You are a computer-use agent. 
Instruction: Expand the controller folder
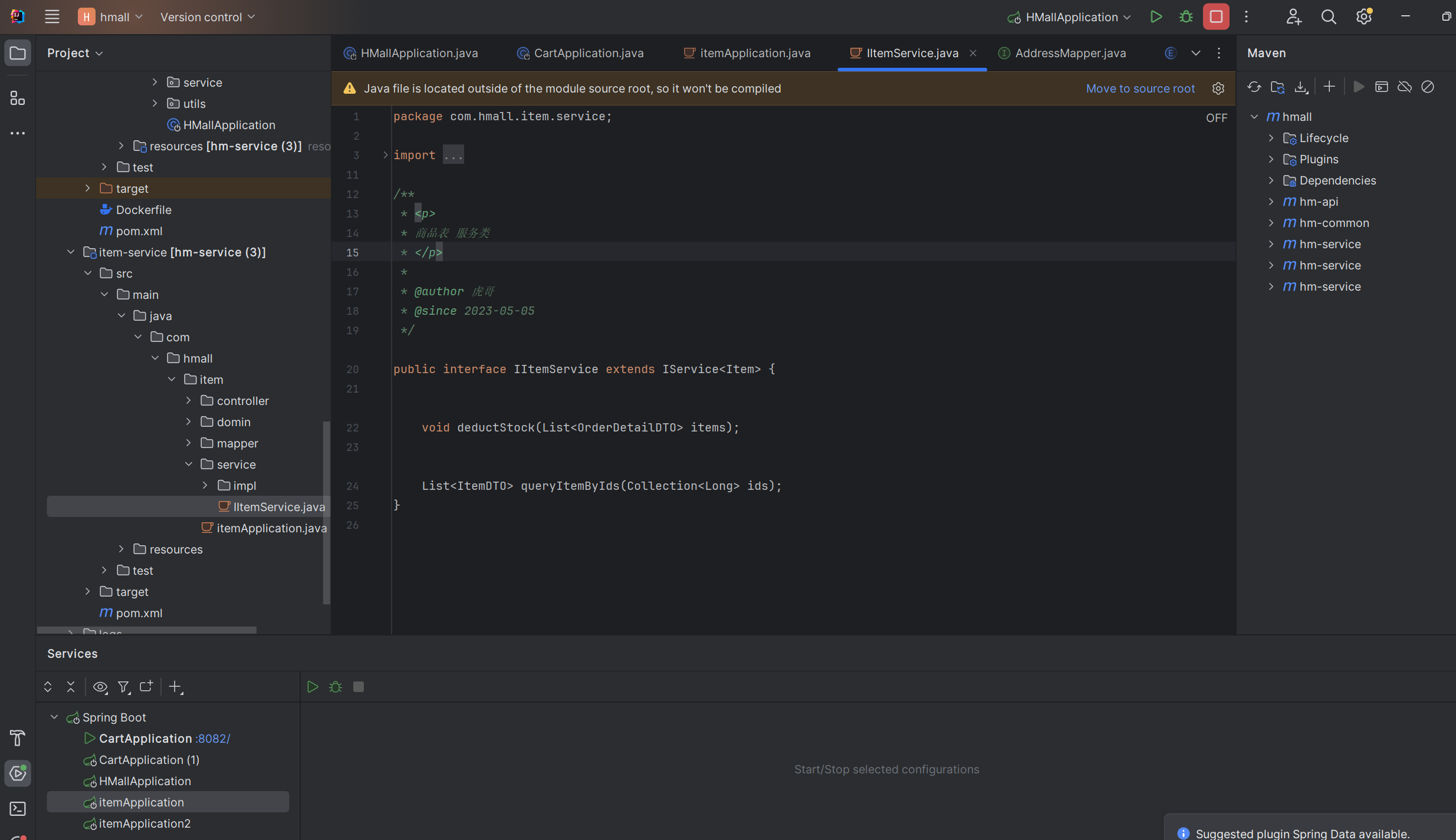tap(189, 401)
